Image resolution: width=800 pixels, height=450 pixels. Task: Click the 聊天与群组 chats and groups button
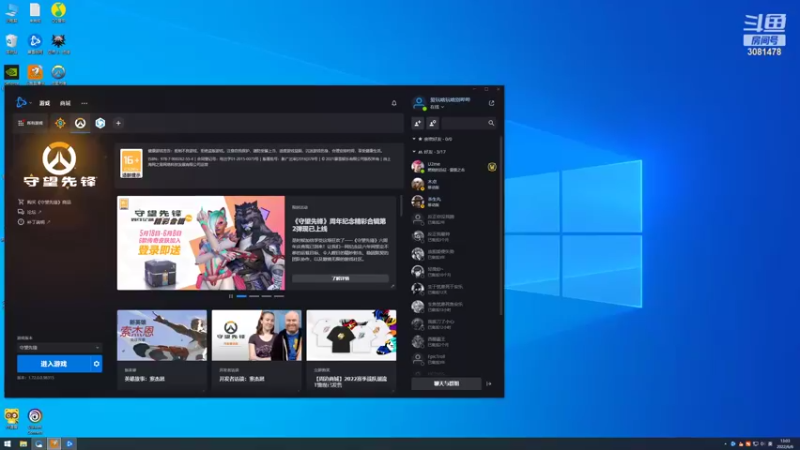pyautogui.click(x=446, y=384)
